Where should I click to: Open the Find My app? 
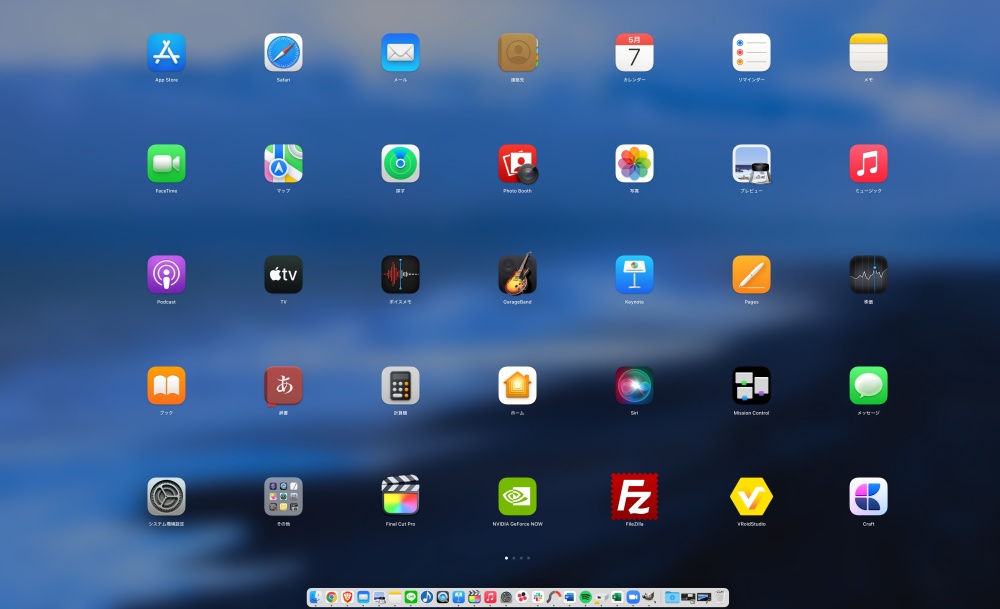click(401, 163)
